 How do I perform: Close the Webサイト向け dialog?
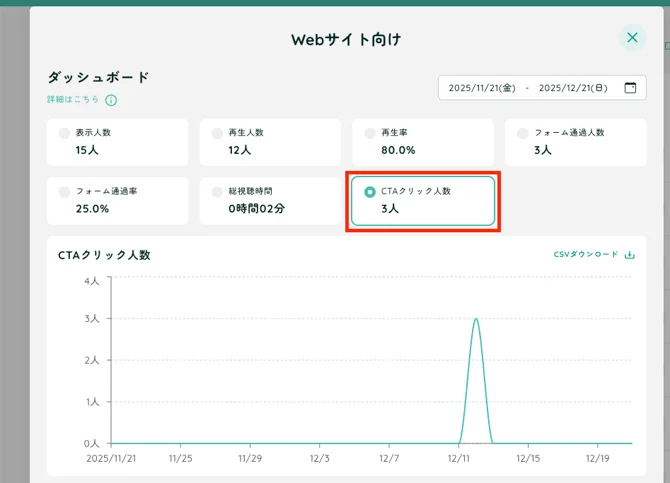(x=632, y=38)
